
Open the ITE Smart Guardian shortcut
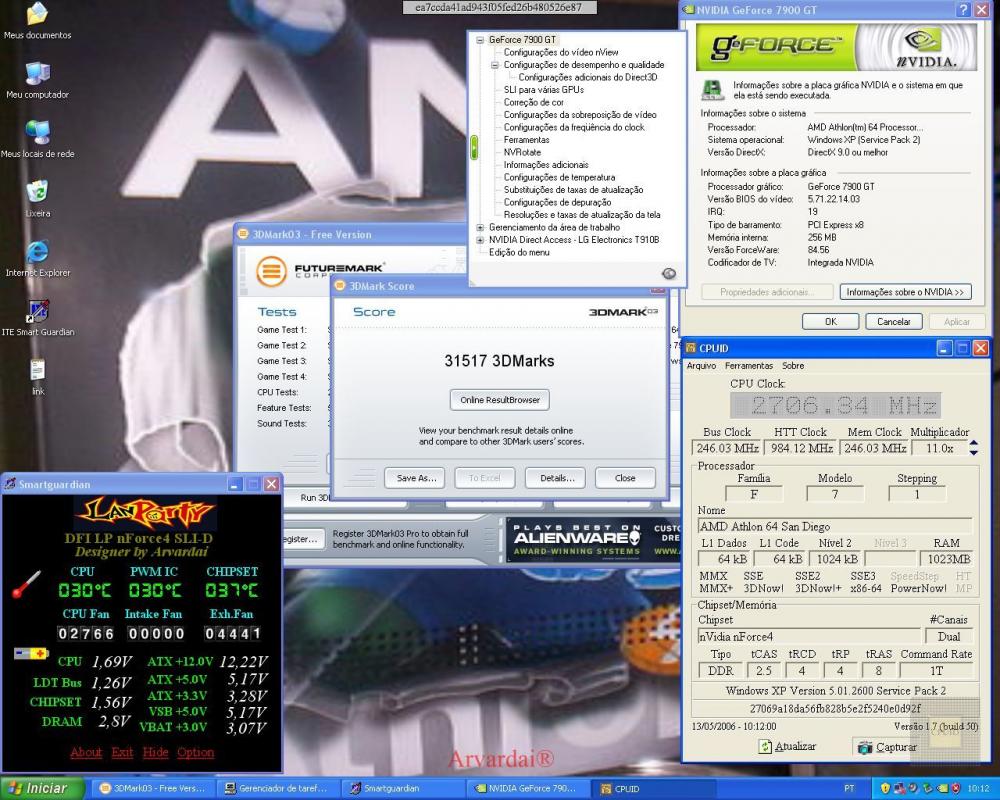point(37,311)
